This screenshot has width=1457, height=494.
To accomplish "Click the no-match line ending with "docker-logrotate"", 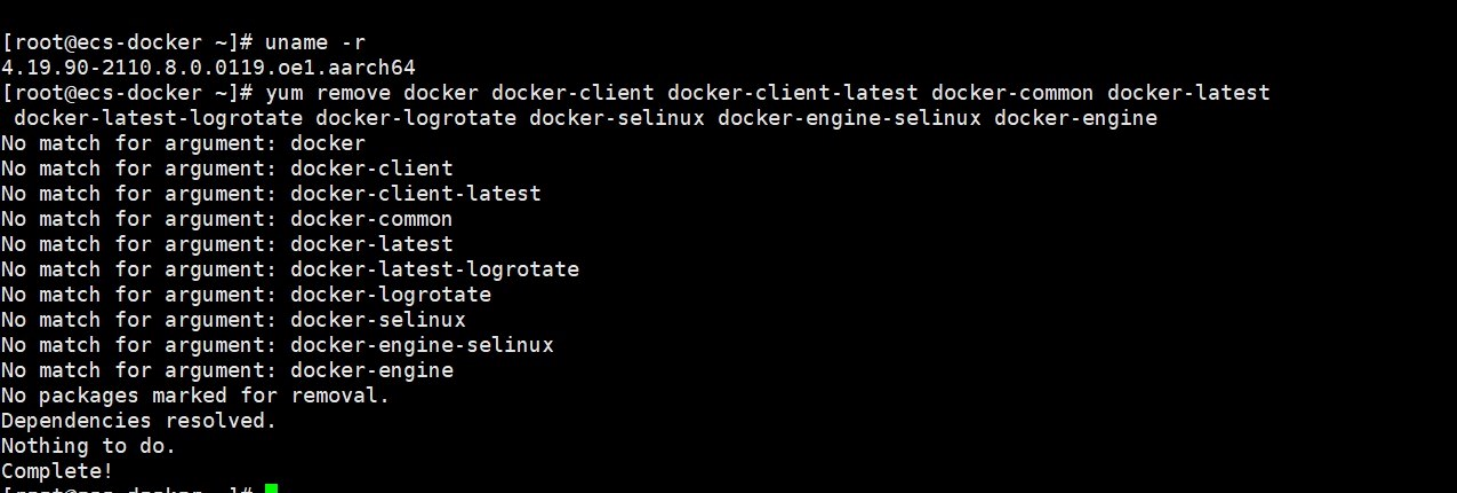I will pyautogui.click(x=246, y=295).
